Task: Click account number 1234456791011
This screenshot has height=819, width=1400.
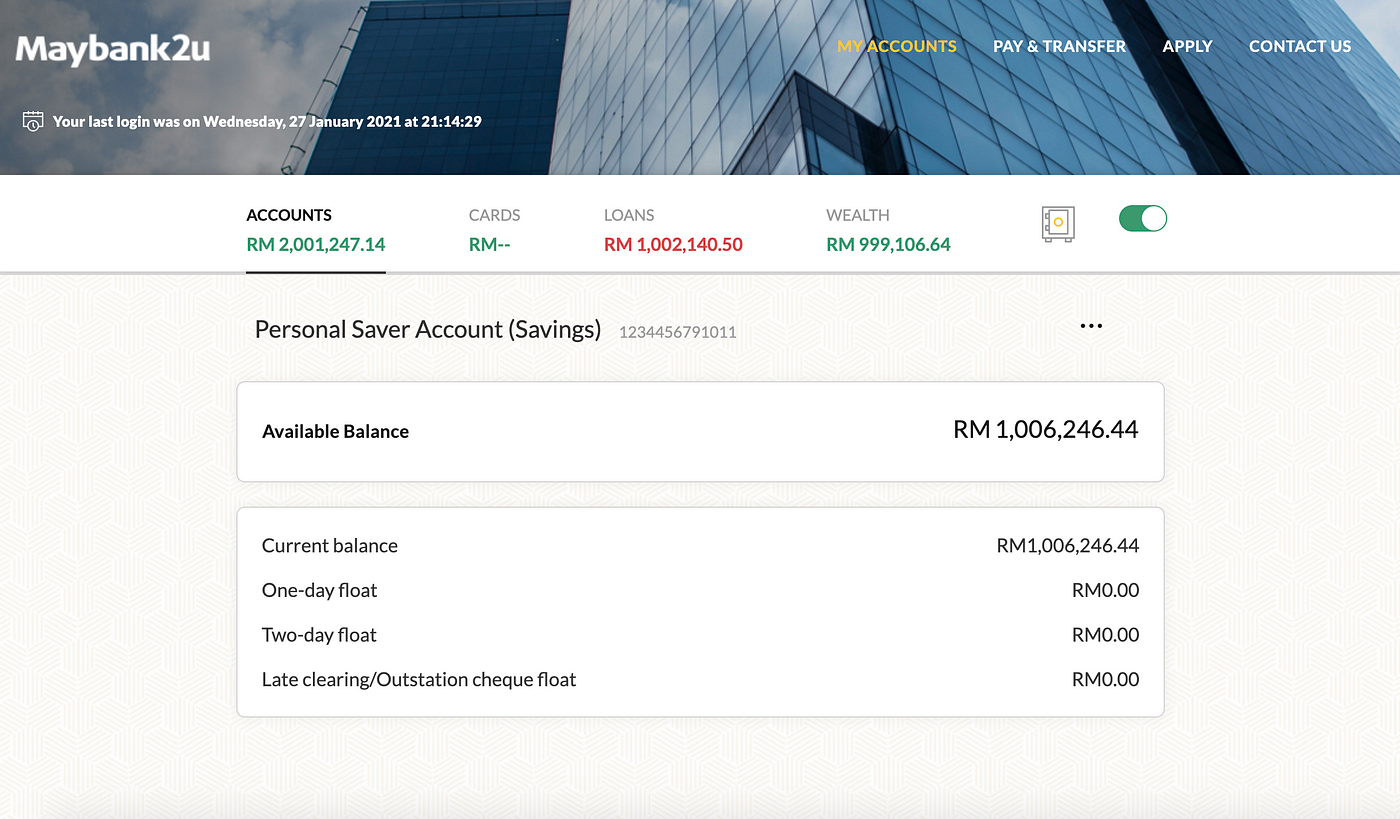Action: point(678,332)
